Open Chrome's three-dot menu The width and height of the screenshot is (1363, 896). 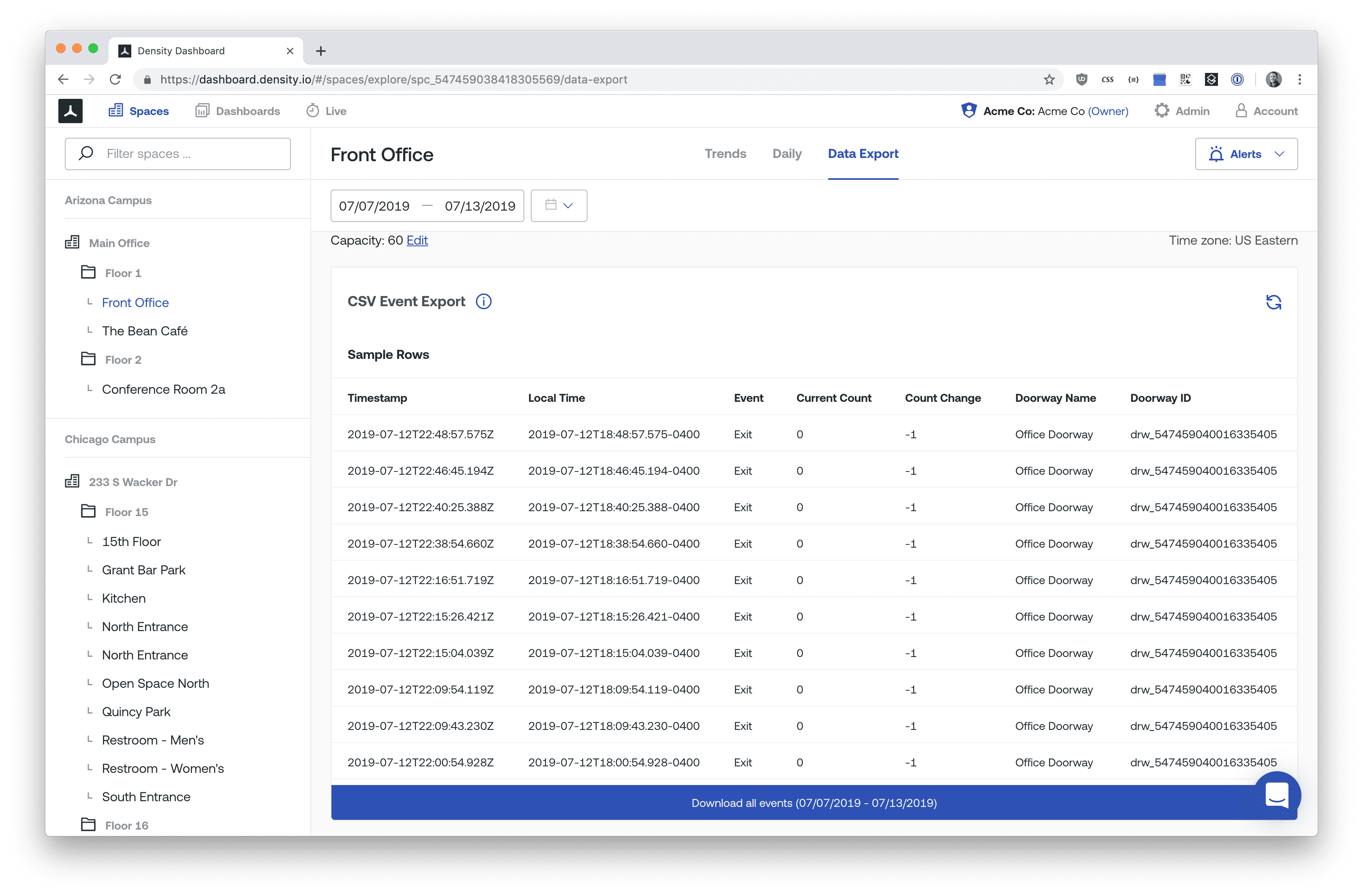[x=1299, y=79]
